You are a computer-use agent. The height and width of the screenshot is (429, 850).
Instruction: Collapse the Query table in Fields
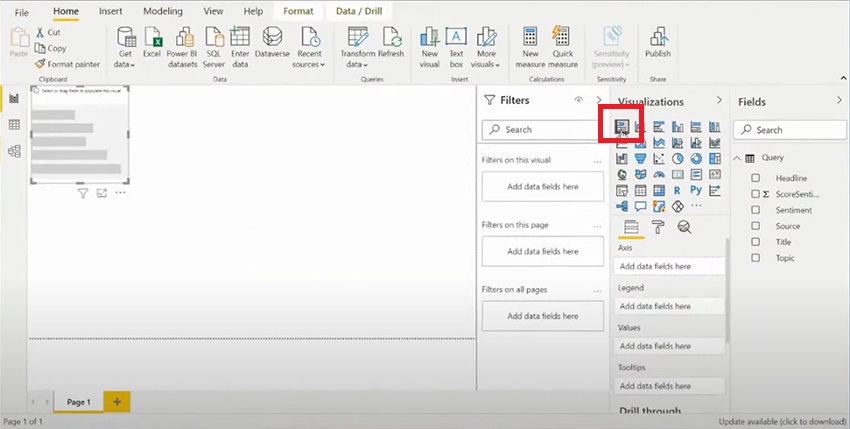pos(737,158)
